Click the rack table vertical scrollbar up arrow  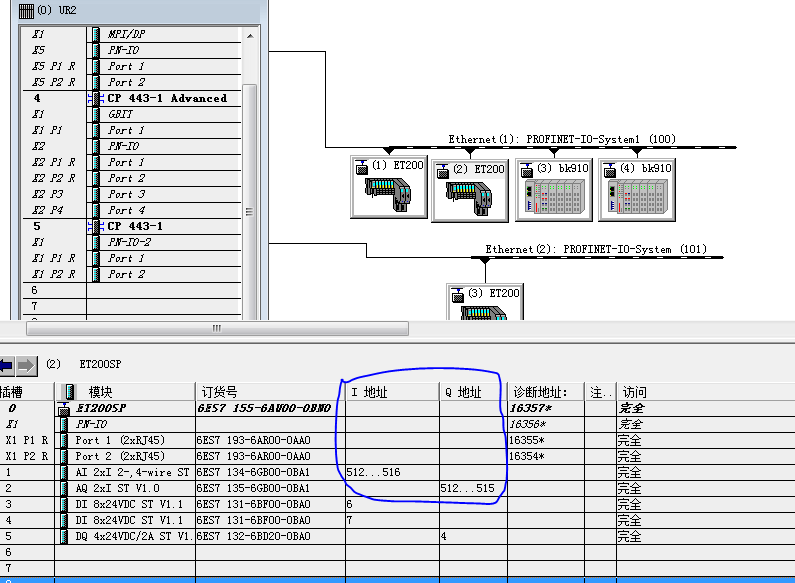[251, 33]
